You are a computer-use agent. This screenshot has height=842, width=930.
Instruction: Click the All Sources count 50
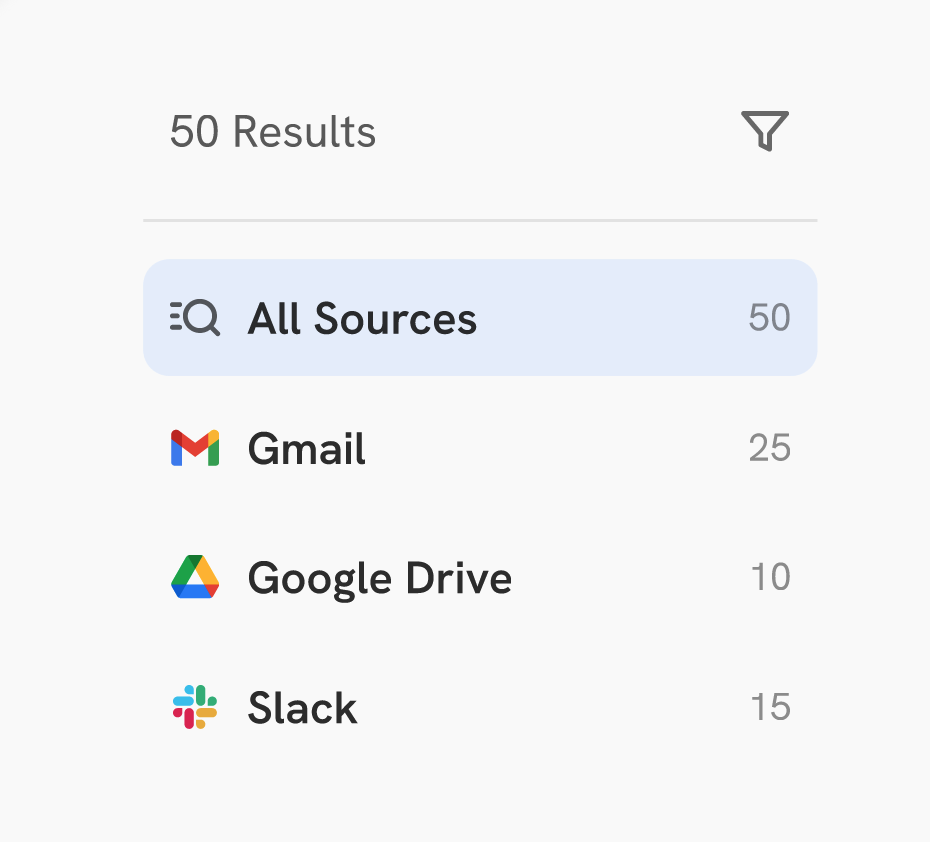tap(769, 318)
